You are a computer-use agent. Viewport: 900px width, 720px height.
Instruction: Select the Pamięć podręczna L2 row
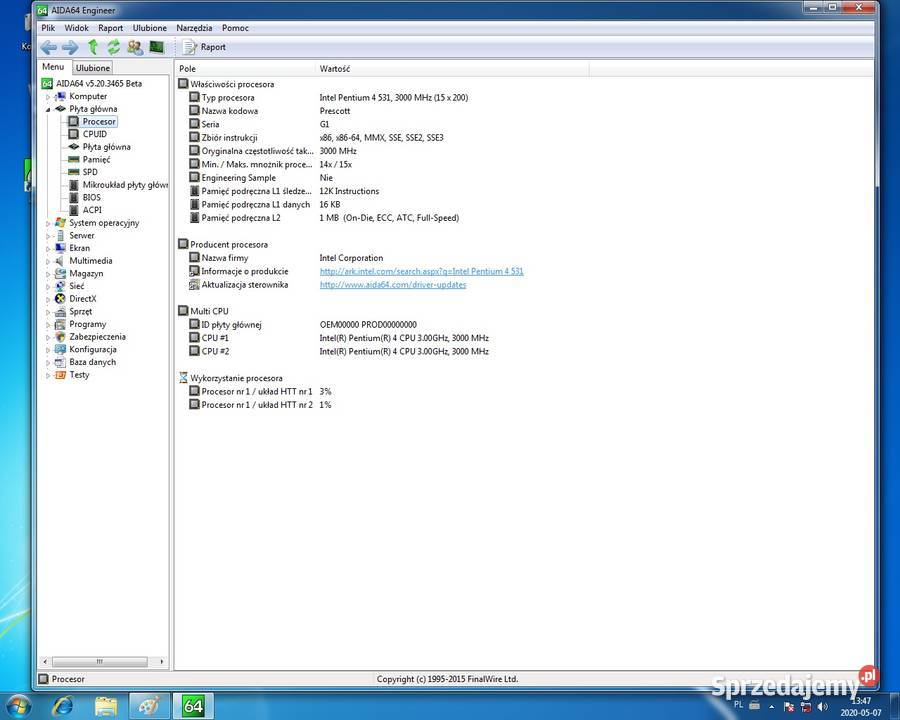click(x=324, y=218)
